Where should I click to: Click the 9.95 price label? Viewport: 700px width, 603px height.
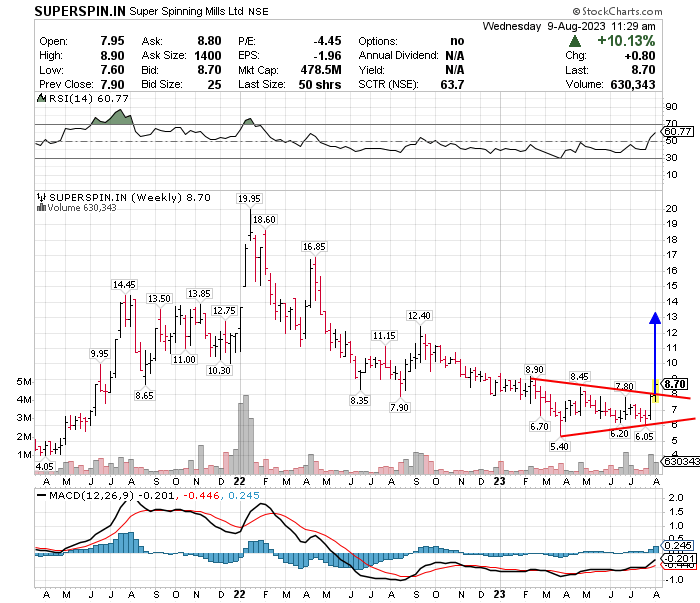tap(100, 353)
